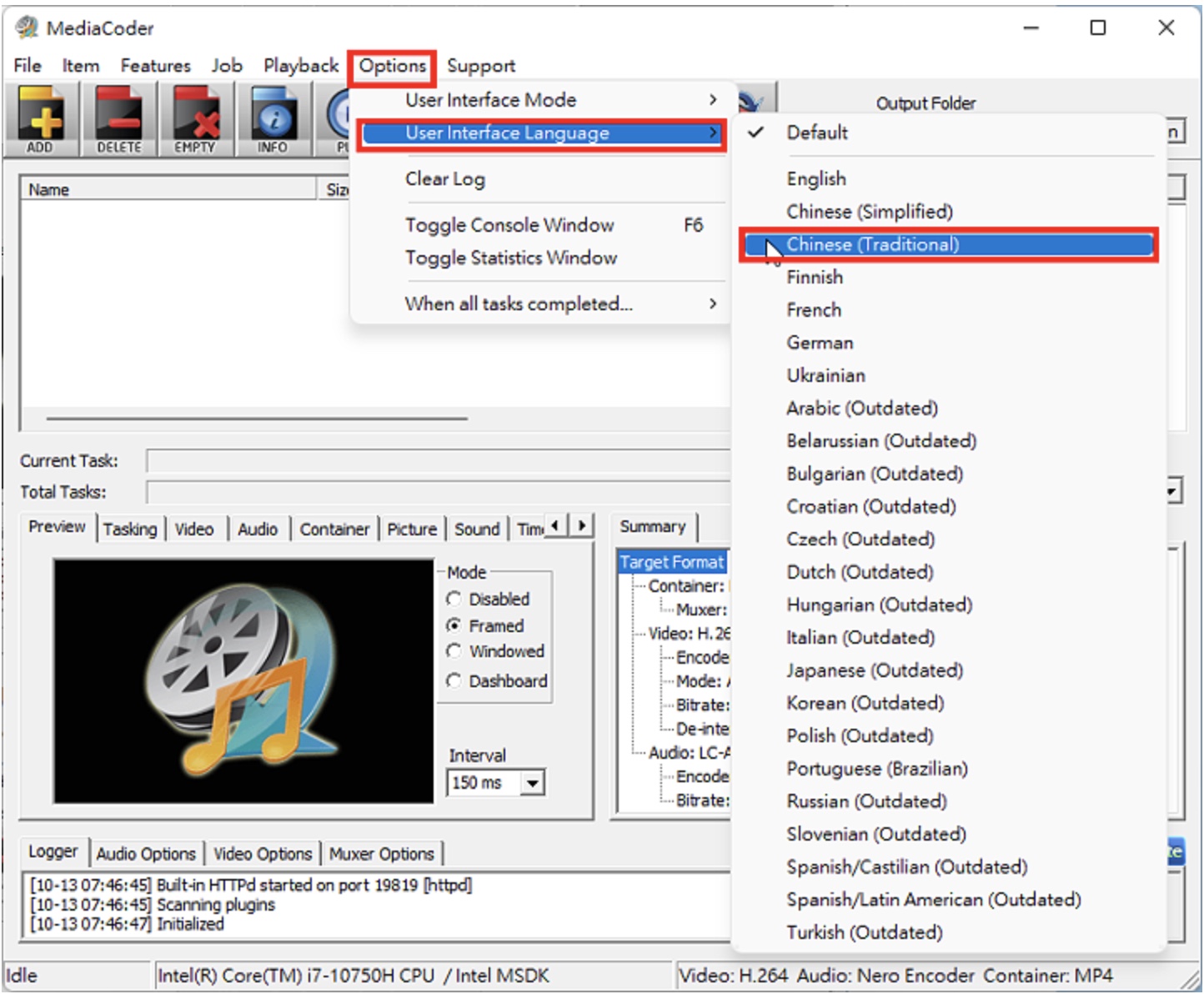Screen dimensions: 1204x994
Task: Click the Name column header
Action: point(168,189)
